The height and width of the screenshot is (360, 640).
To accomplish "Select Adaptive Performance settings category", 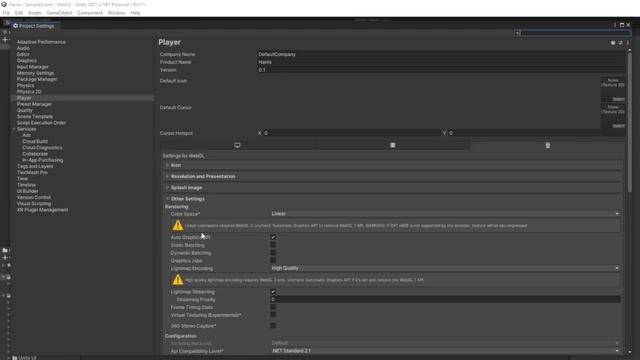I will (x=41, y=42).
